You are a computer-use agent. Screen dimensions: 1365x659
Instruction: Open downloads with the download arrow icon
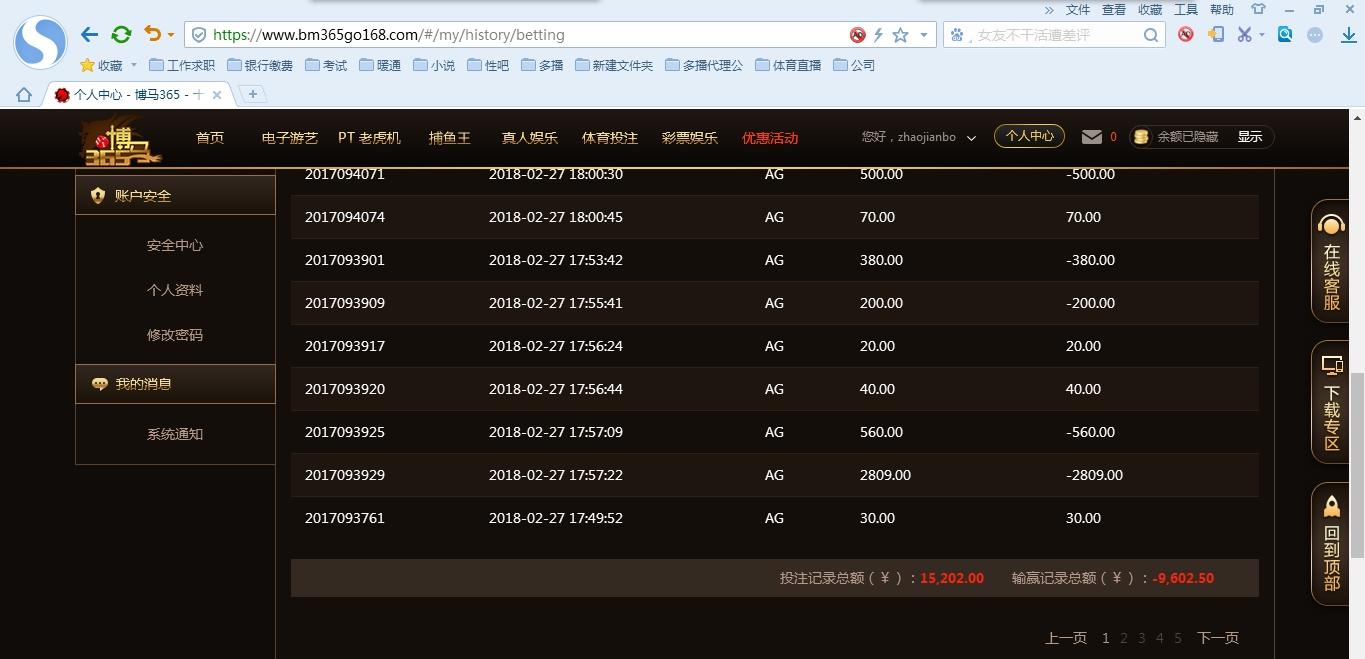tap(1348, 34)
